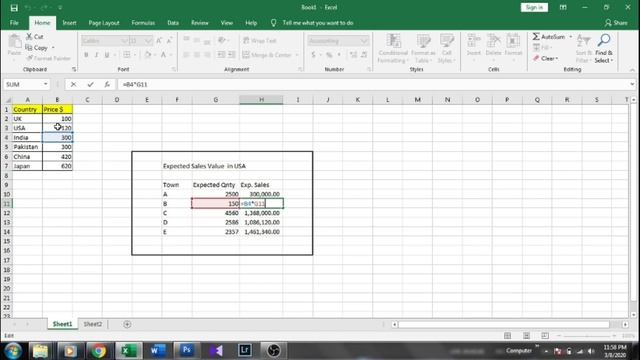Toggle Underline formatting
The height and width of the screenshot is (360, 640).
tap(107, 55)
